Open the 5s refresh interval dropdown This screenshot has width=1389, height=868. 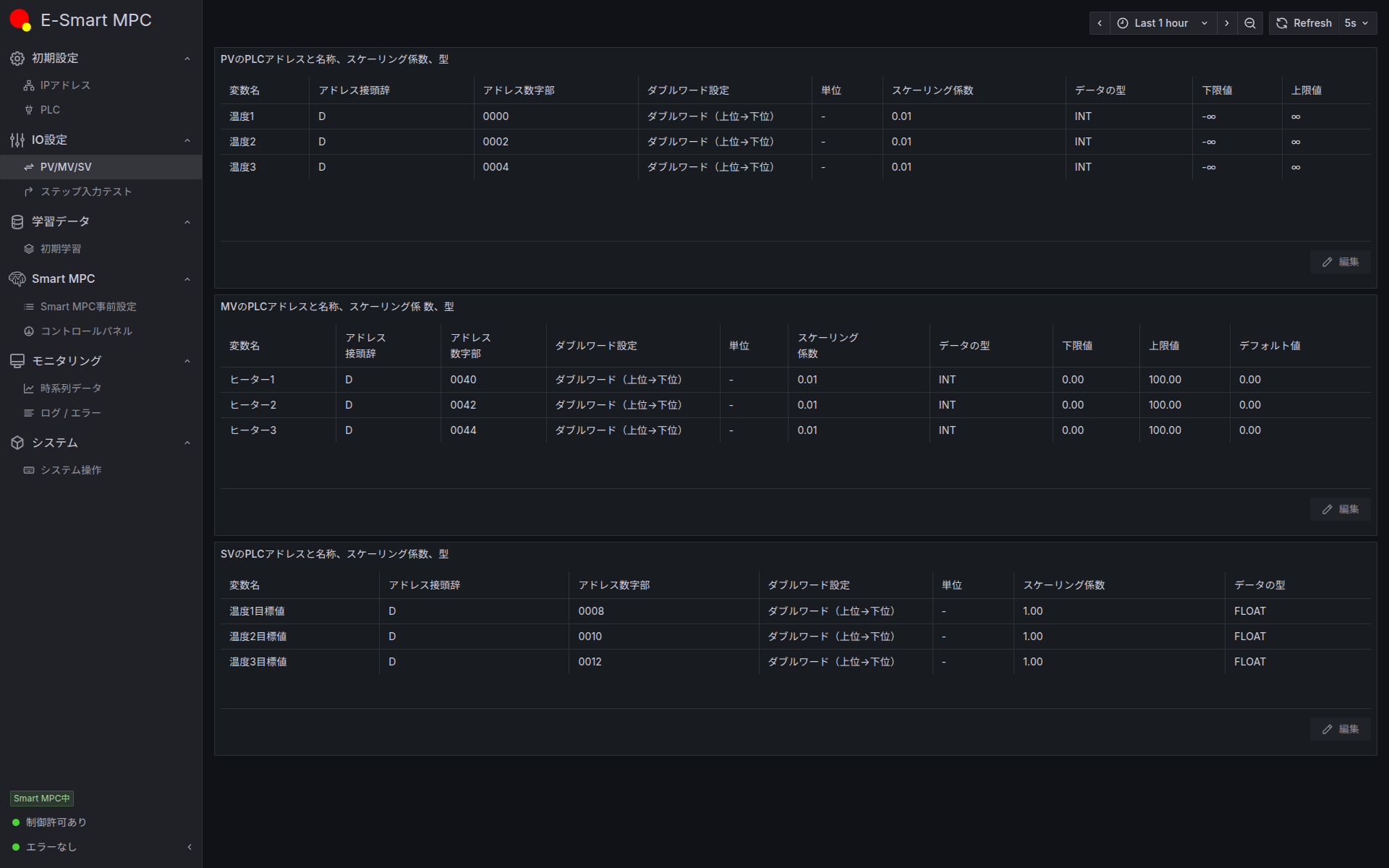click(x=1356, y=23)
